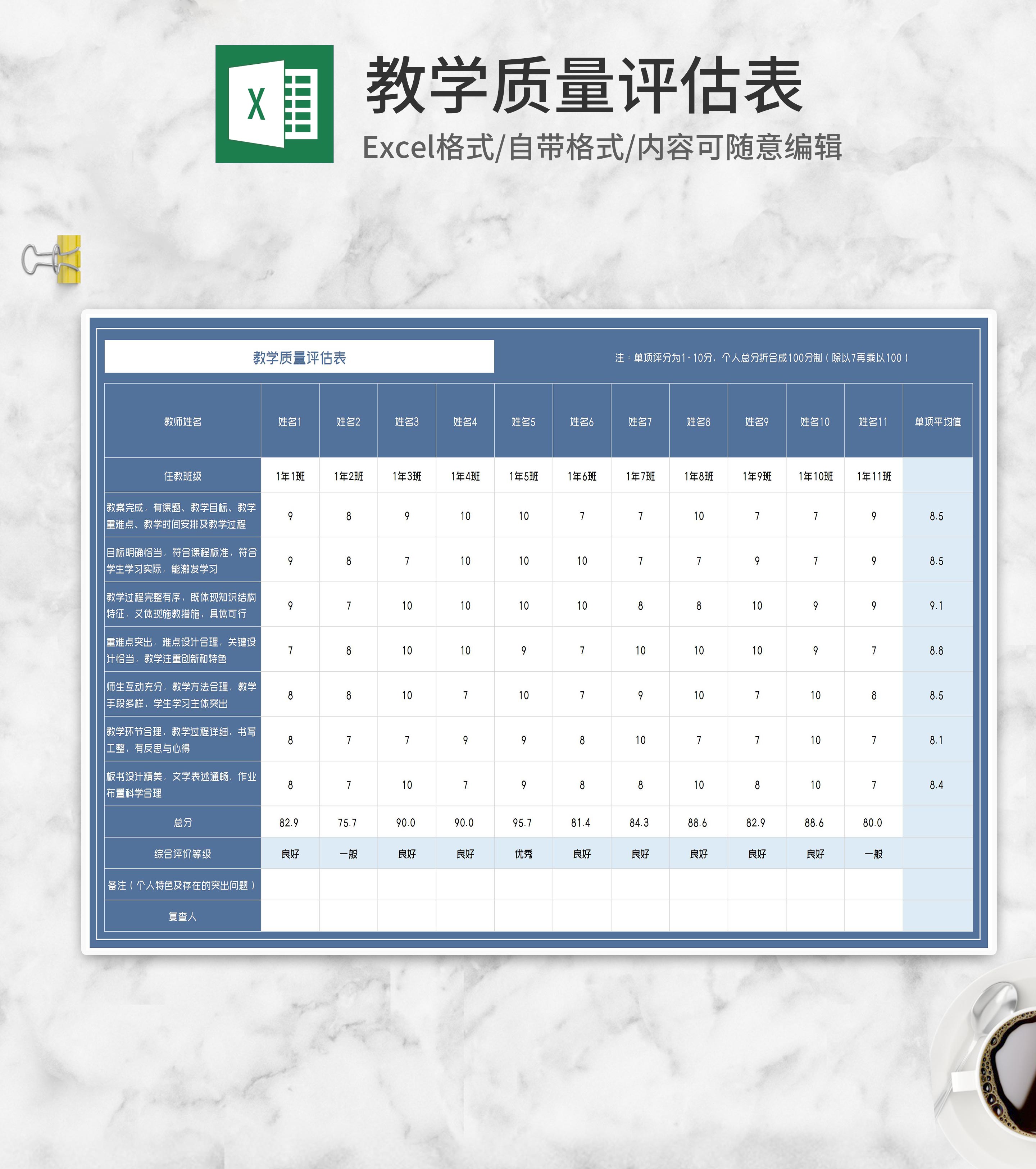Select the 姓名11 column header
The width and height of the screenshot is (1036, 1169).
click(873, 422)
